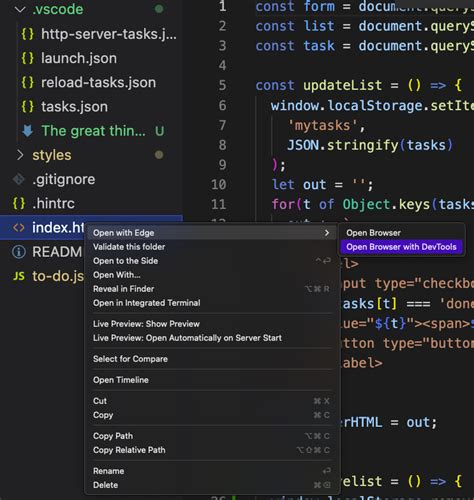Choose Open With... option
Viewport: 474px width, 500px height.
coord(212,275)
